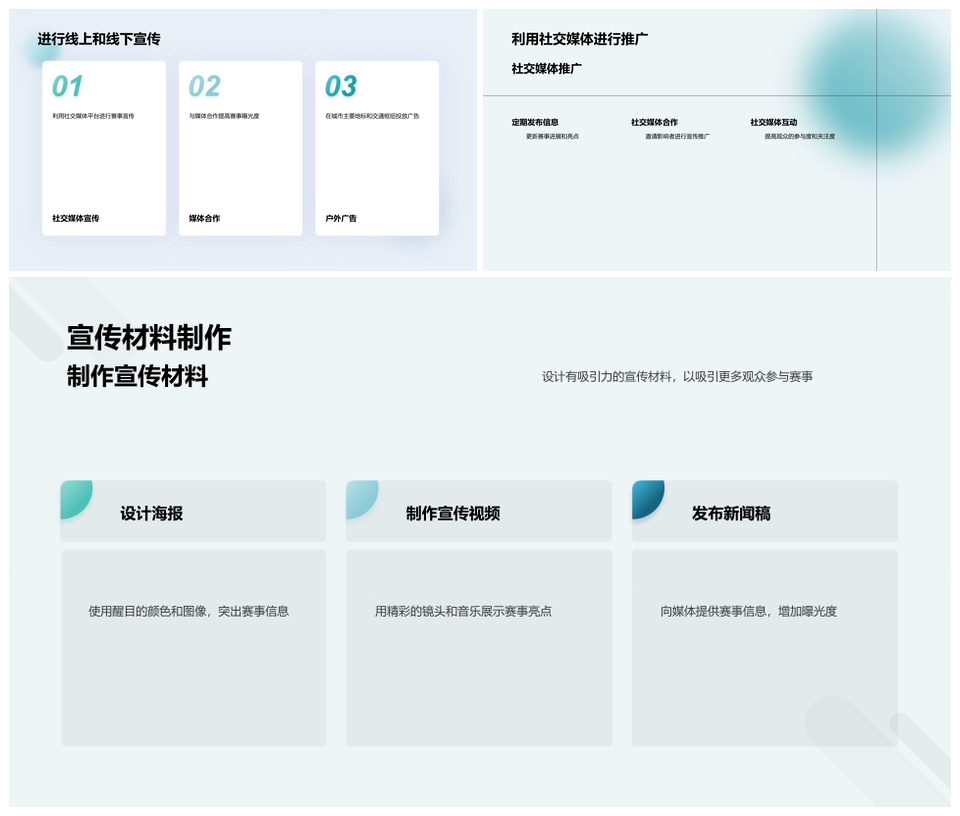Image resolution: width=960 pixels, height=816 pixels.
Task: Click the number 02 on the second card
Action: click(204, 87)
